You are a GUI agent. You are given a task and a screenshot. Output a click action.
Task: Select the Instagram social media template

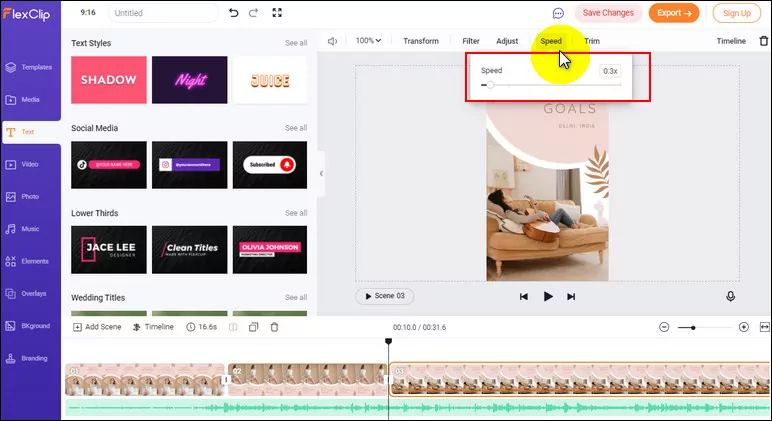pyautogui.click(x=190, y=165)
